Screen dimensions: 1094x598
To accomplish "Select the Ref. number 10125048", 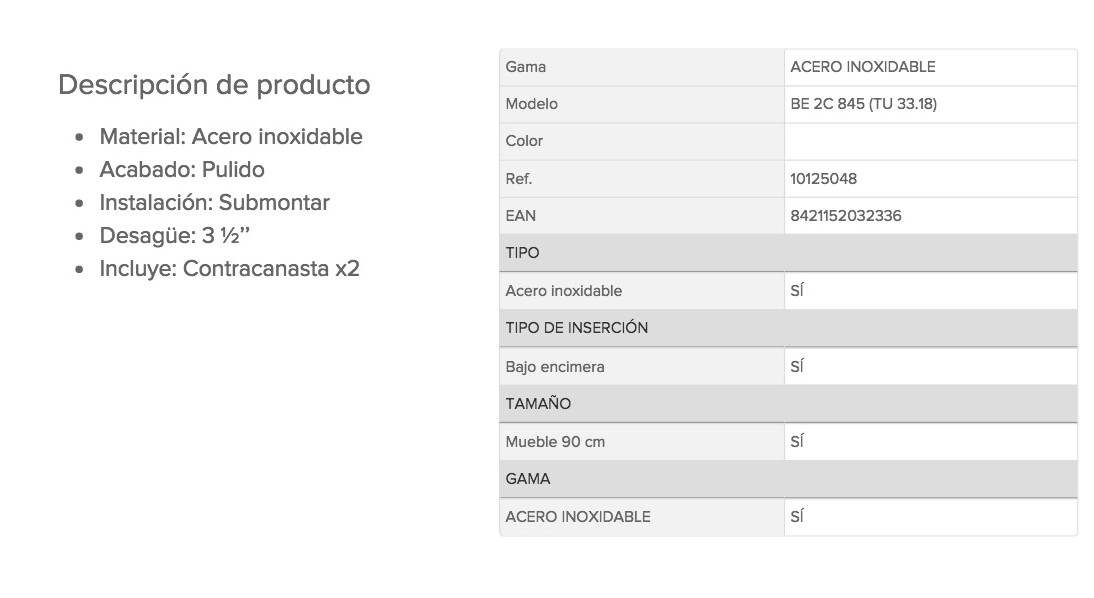I will pyautogui.click(x=823, y=179).
